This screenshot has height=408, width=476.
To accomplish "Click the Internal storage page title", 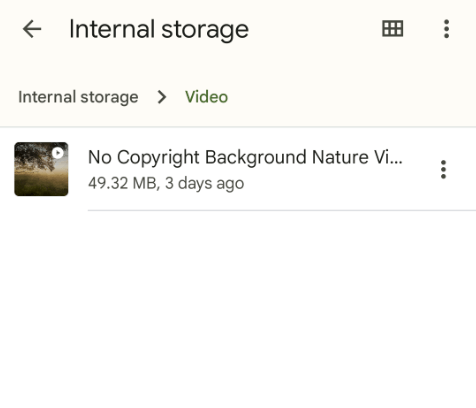I will tap(159, 30).
